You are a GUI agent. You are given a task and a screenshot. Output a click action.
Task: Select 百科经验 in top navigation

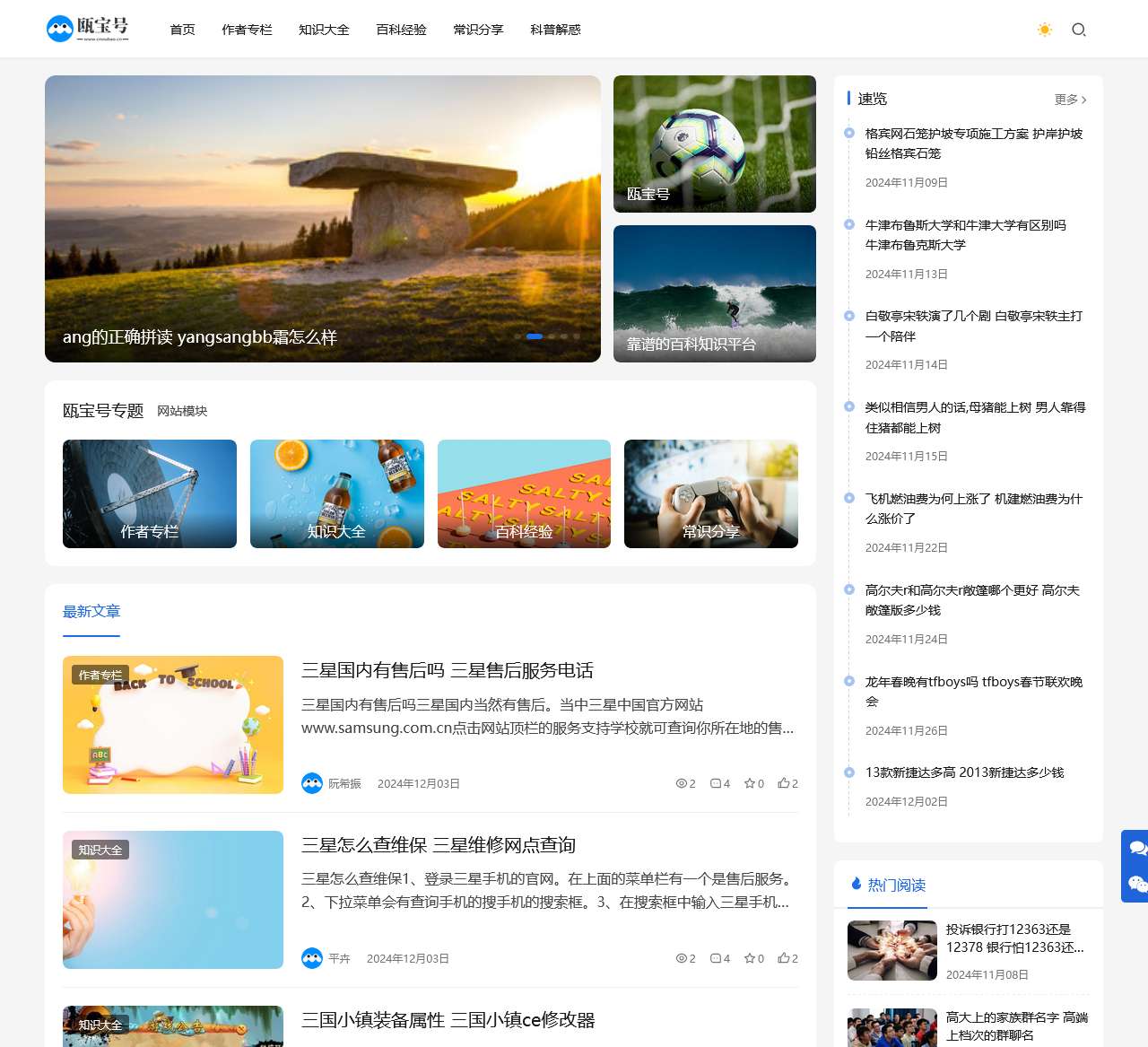402,30
